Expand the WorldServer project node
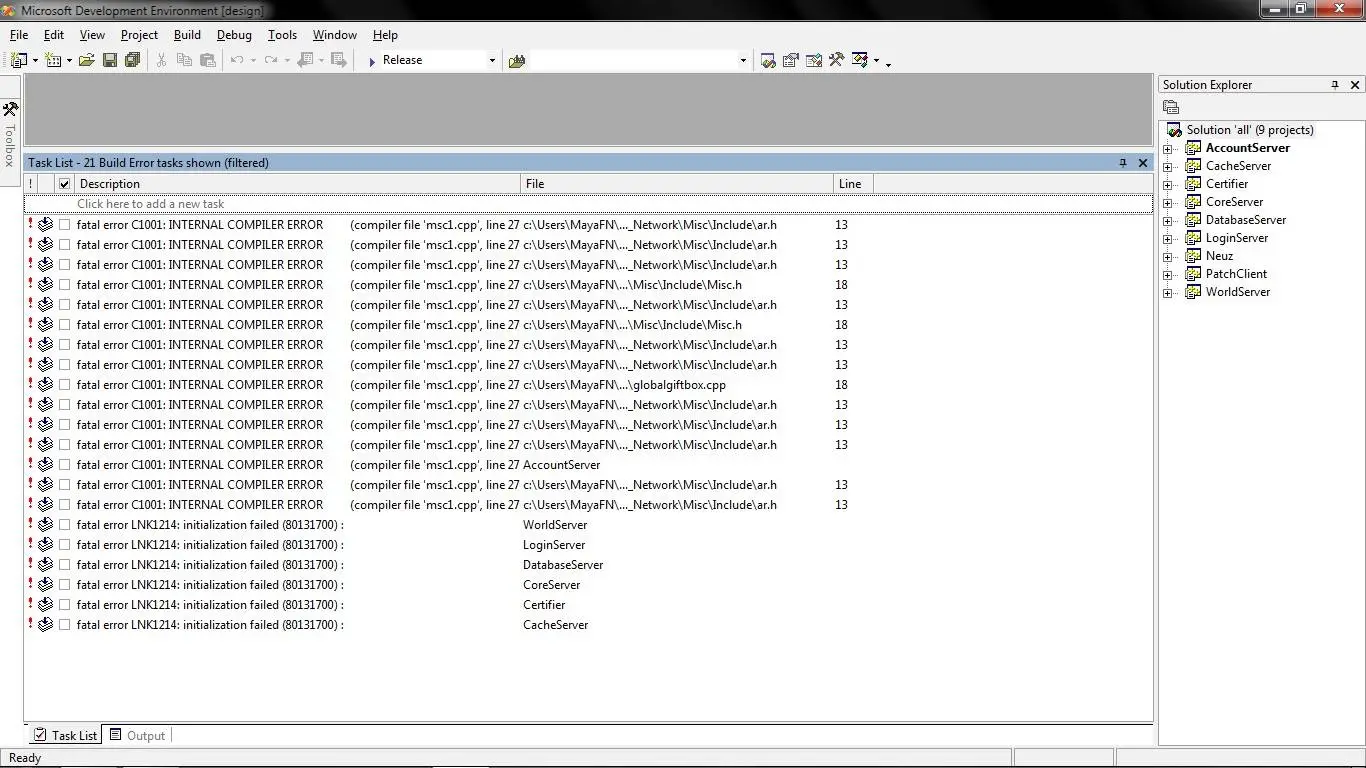 [1168, 292]
